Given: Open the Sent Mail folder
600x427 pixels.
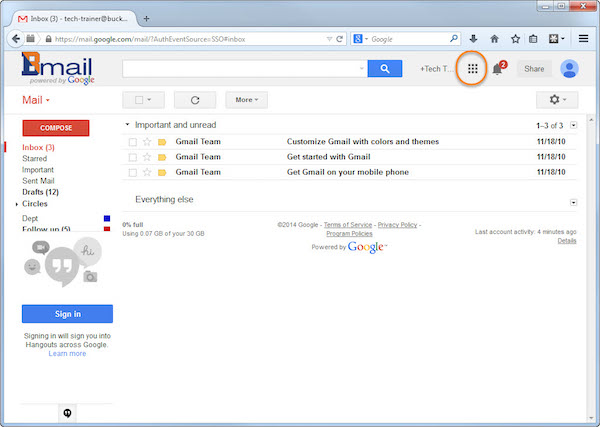Looking at the screenshot, I should click(x=38, y=181).
